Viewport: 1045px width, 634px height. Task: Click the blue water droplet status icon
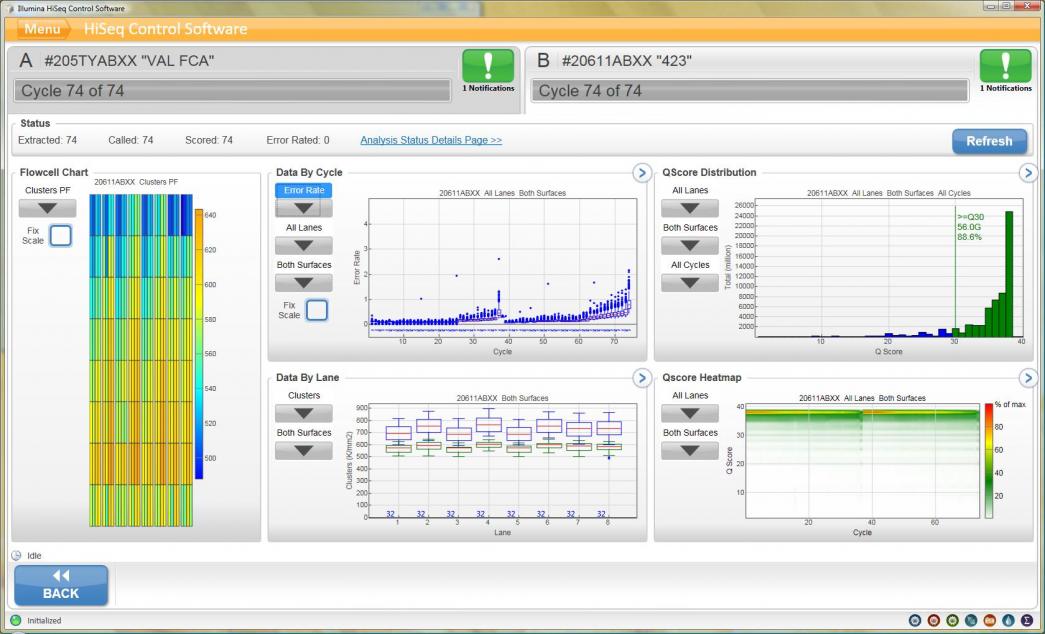click(x=1008, y=620)
